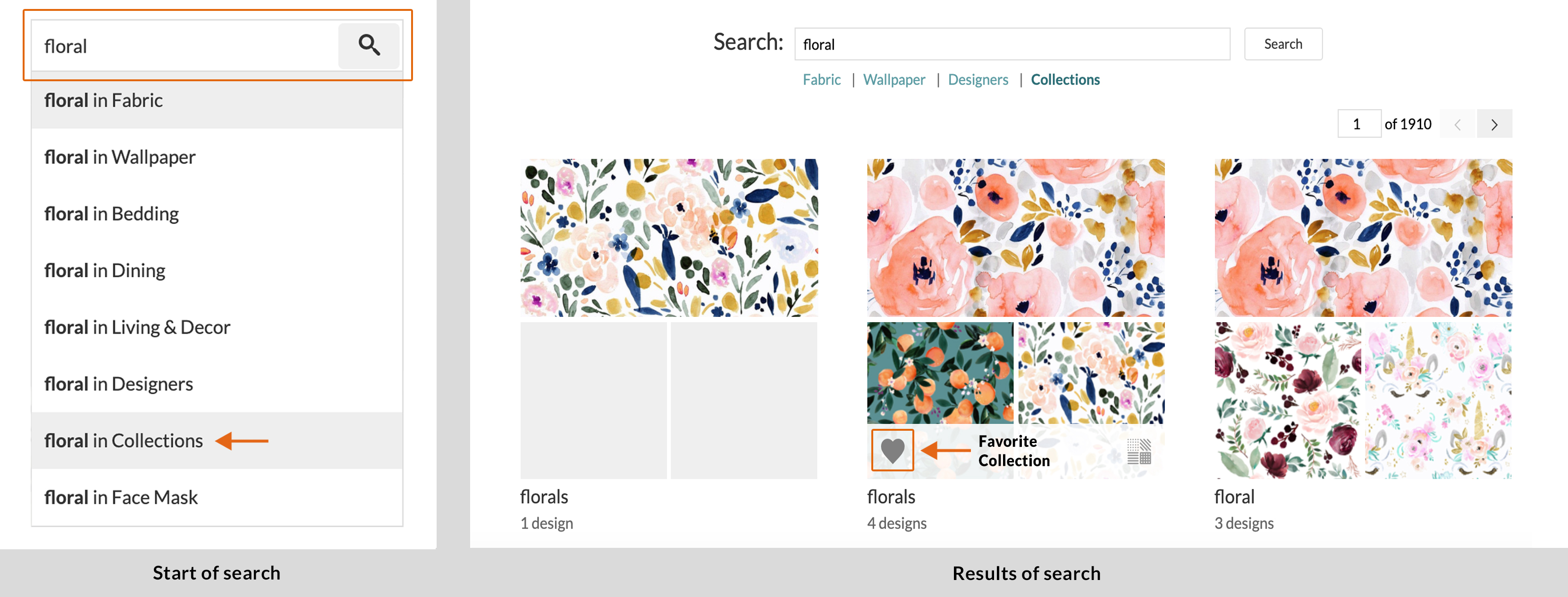
Task: Choose the "floral in Fabric" suggestion
Action: [103, 100]
